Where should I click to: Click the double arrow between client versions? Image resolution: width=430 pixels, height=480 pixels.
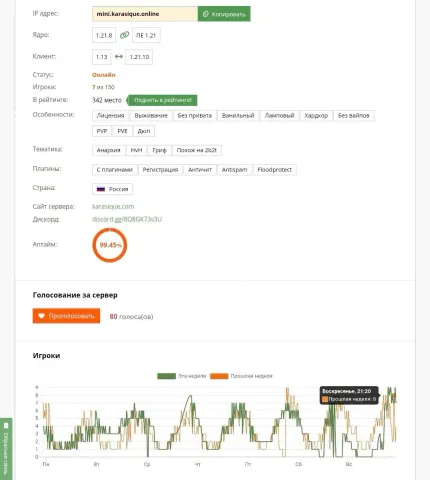tap(119, 57)
